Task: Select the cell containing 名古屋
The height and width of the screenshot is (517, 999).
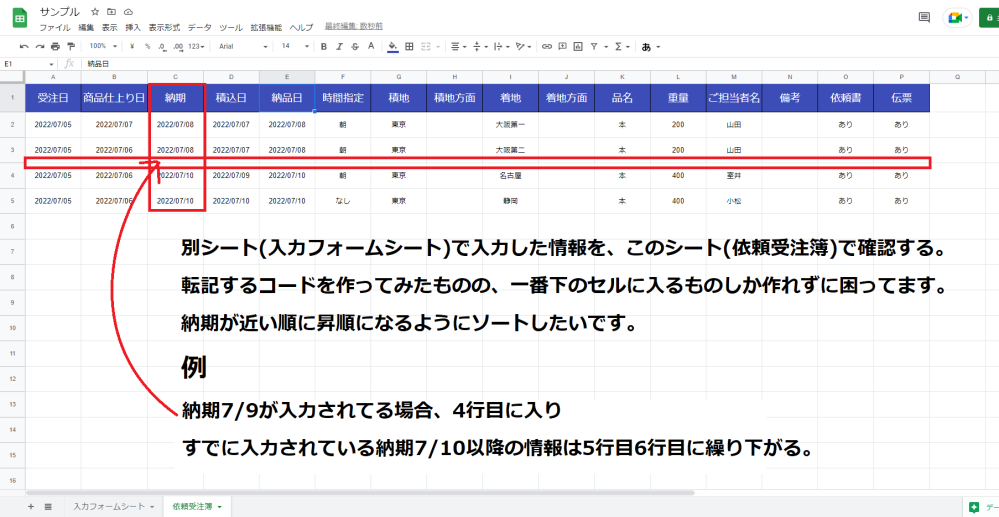Action: click(x=510, y=175)
